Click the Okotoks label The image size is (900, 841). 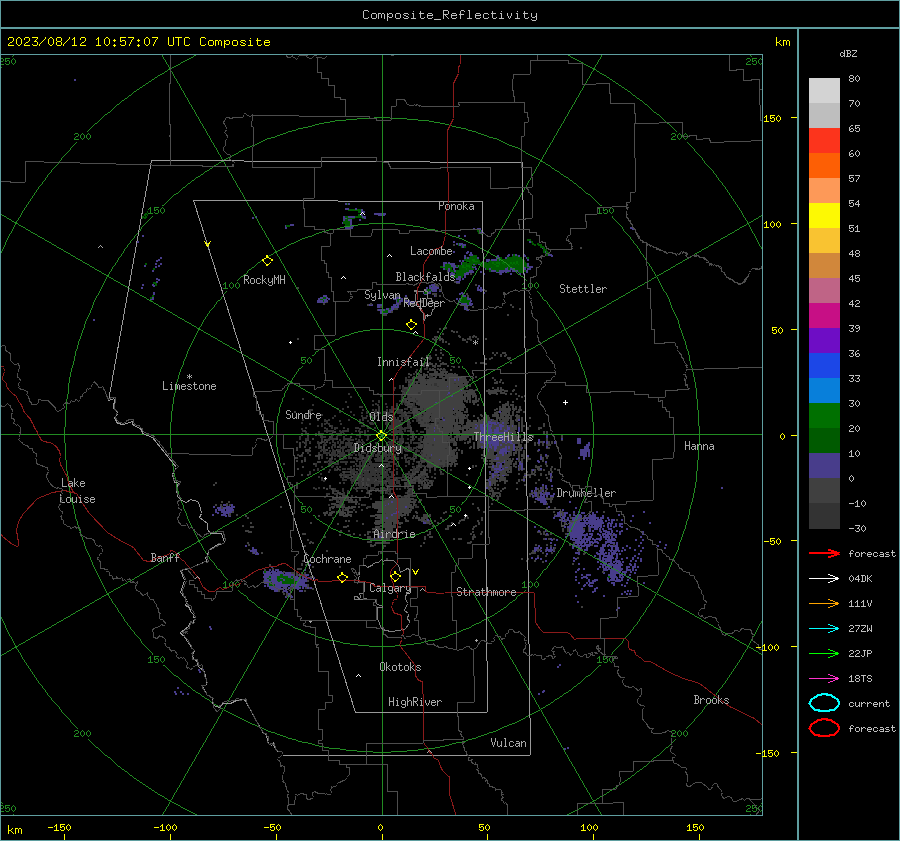click(400, 667)
